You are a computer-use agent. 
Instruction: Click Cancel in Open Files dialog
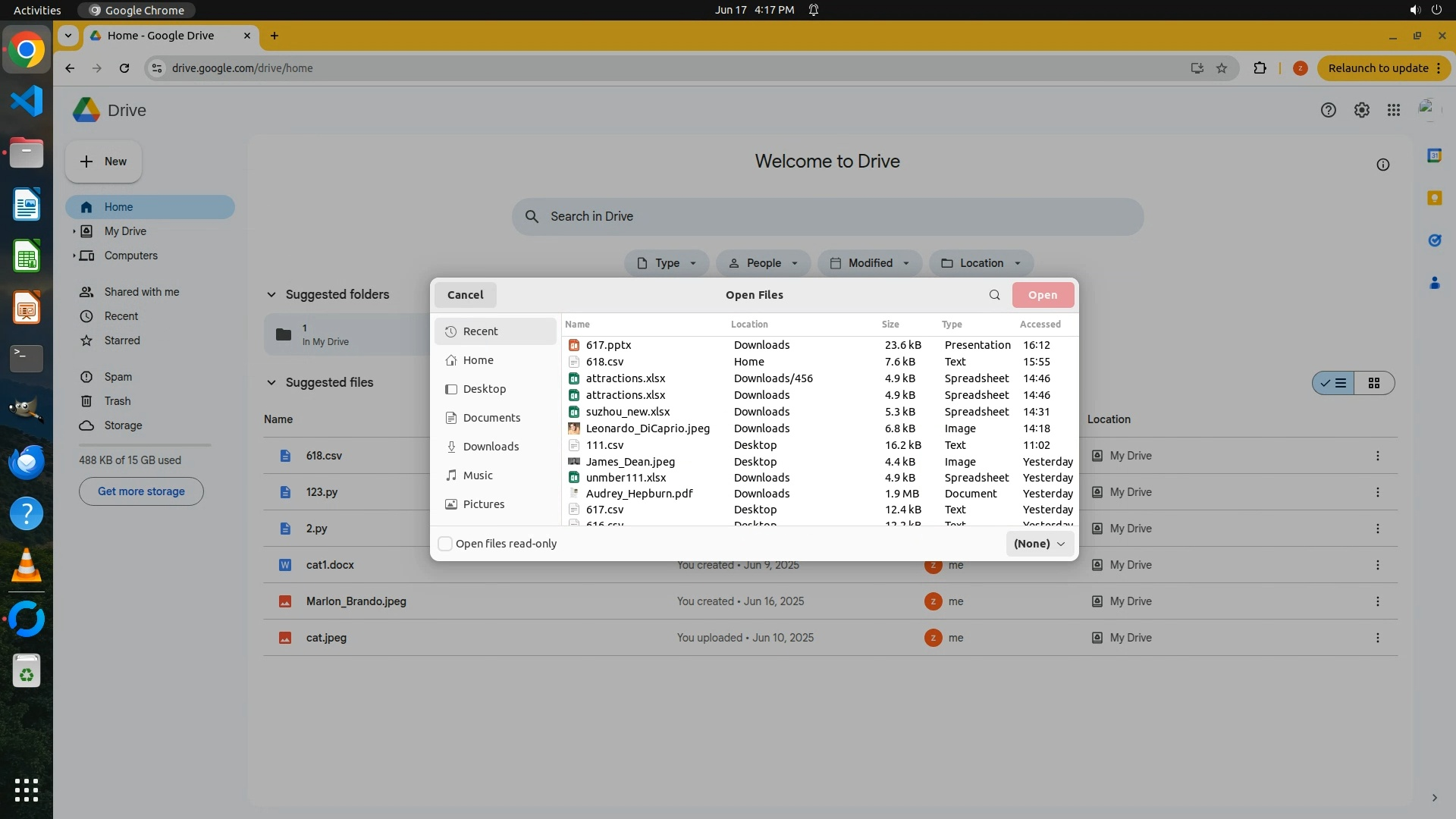click(x=465, y=295)
